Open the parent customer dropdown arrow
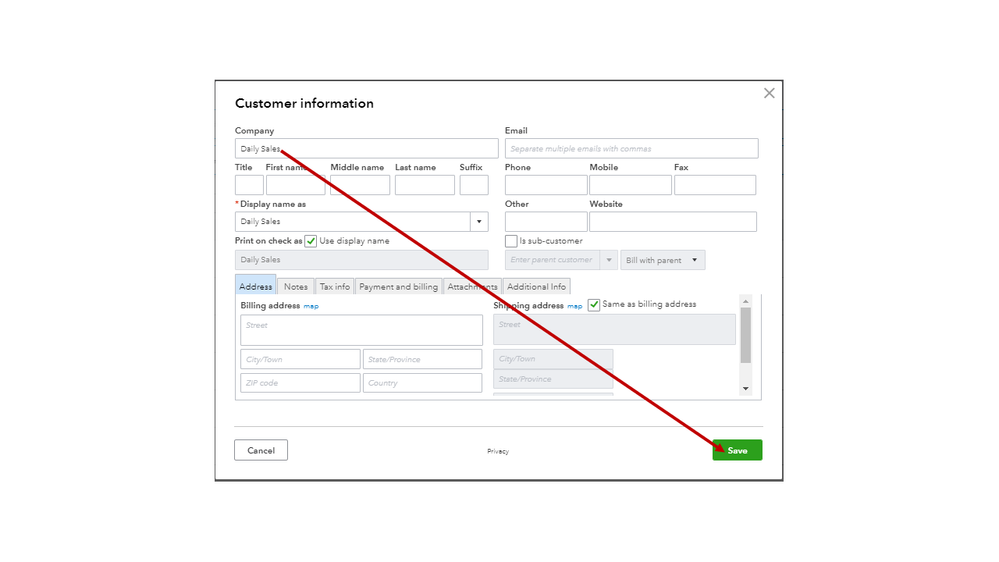999x562 pixels. (609, 260)
